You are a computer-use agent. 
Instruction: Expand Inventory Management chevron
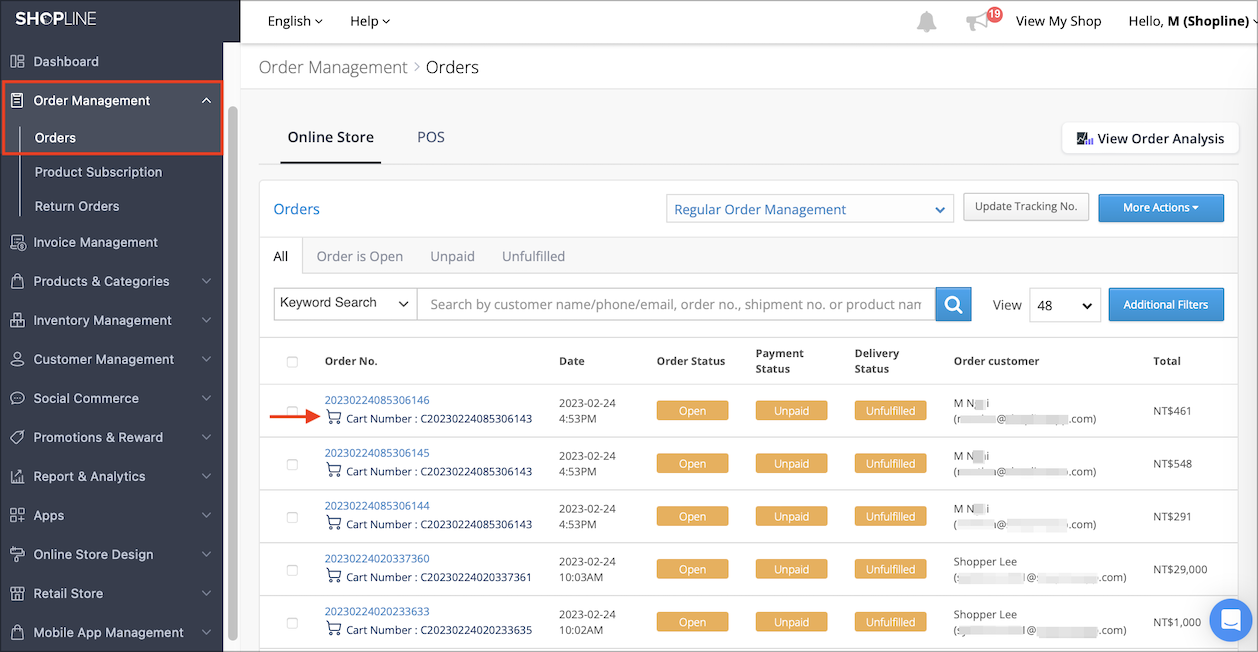click(207, 320)
